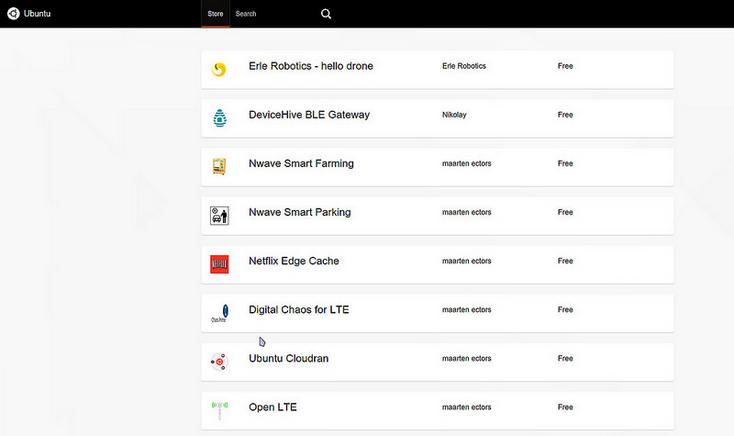
Task: Open Digital Chaos for LTE app
Action: pos(299,310)
